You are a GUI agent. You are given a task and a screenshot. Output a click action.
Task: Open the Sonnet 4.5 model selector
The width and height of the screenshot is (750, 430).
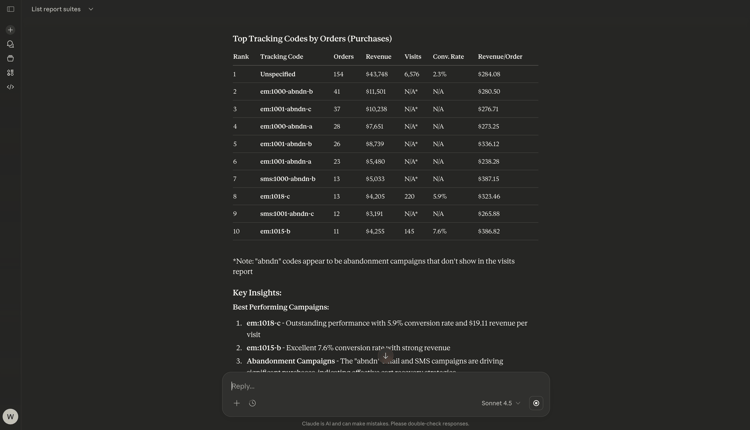pyautogui.click(x=500, y=403)
